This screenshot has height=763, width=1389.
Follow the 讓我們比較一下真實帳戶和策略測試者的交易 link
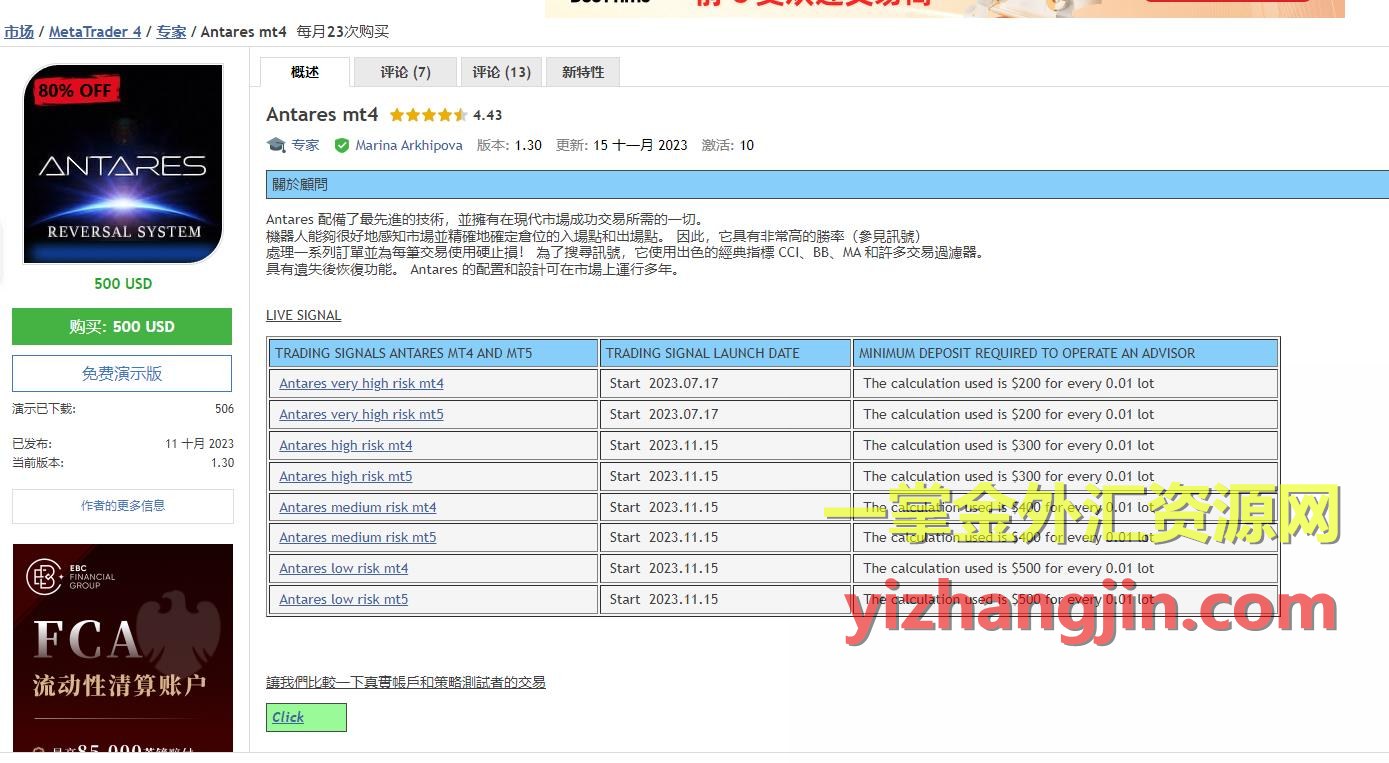(x=406, y=683)
